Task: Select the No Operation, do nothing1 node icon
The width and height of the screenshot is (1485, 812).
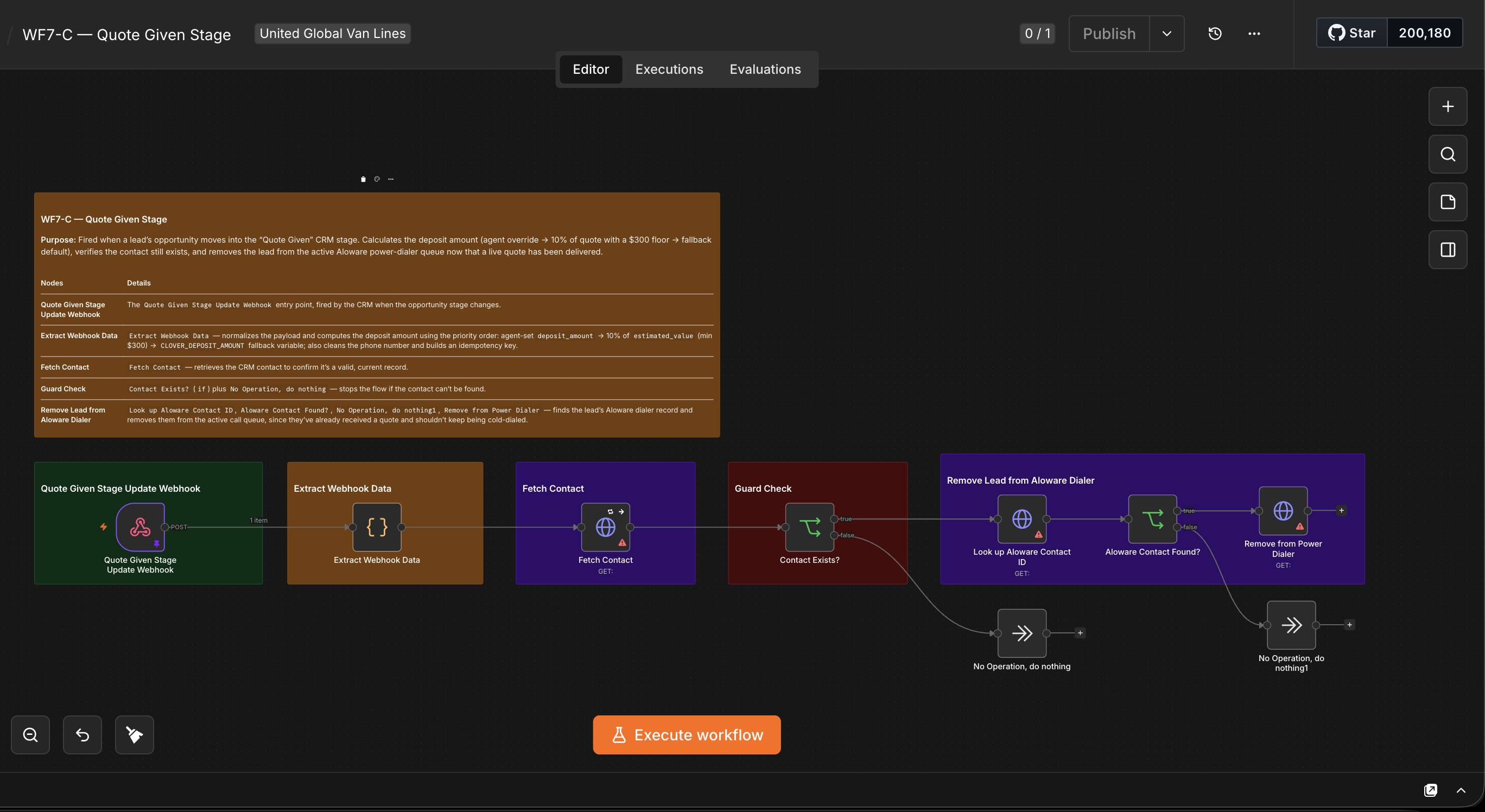Action: (x=1291, y=625)
